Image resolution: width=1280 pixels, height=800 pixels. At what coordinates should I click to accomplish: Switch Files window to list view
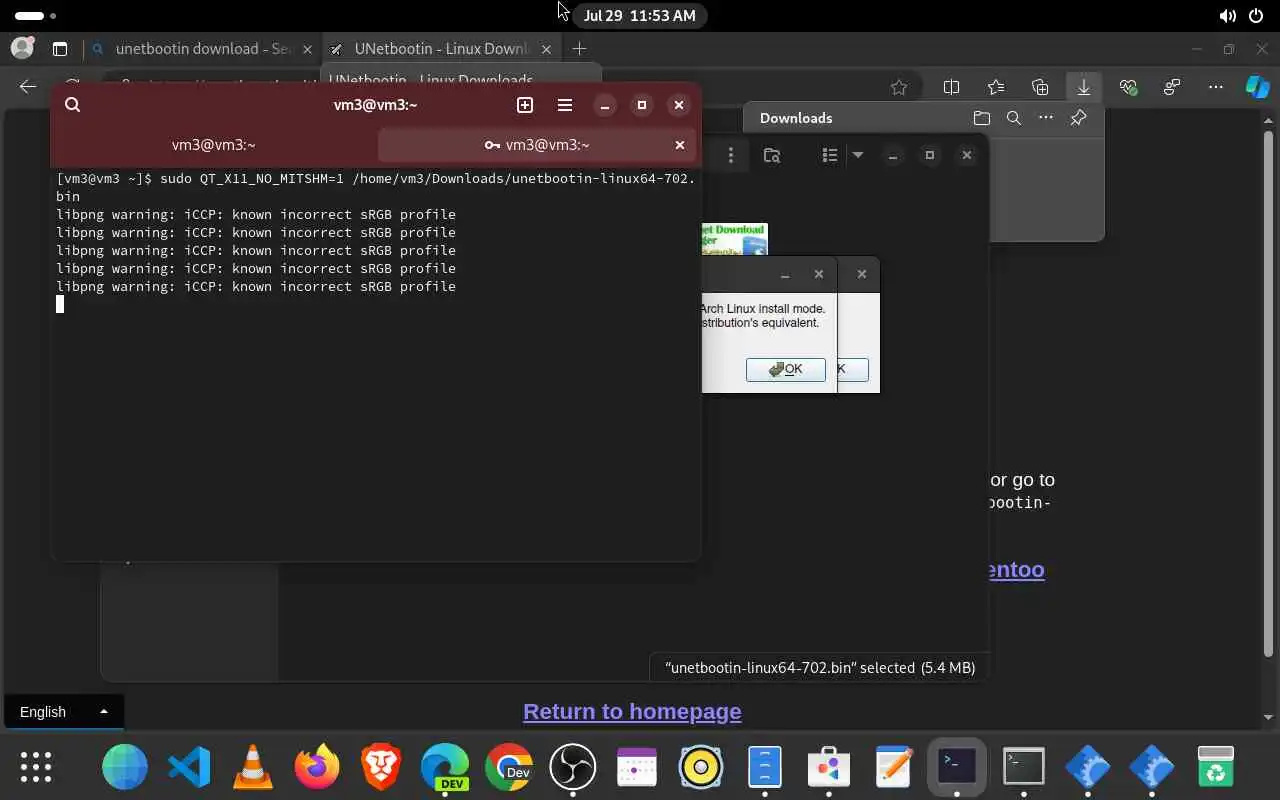[x=829, y=155]
